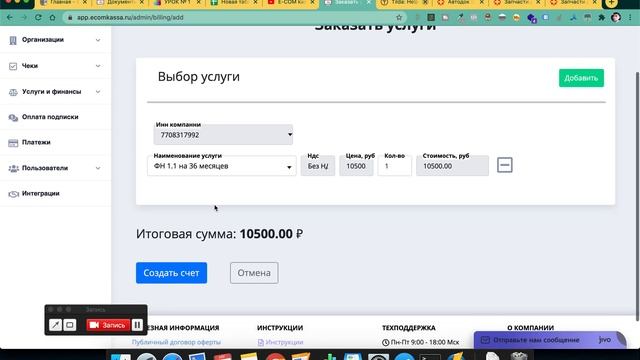This screenshot has height=360, width=640.
Task: Open Terminal from the dock
Action: (x=430, y=357)
